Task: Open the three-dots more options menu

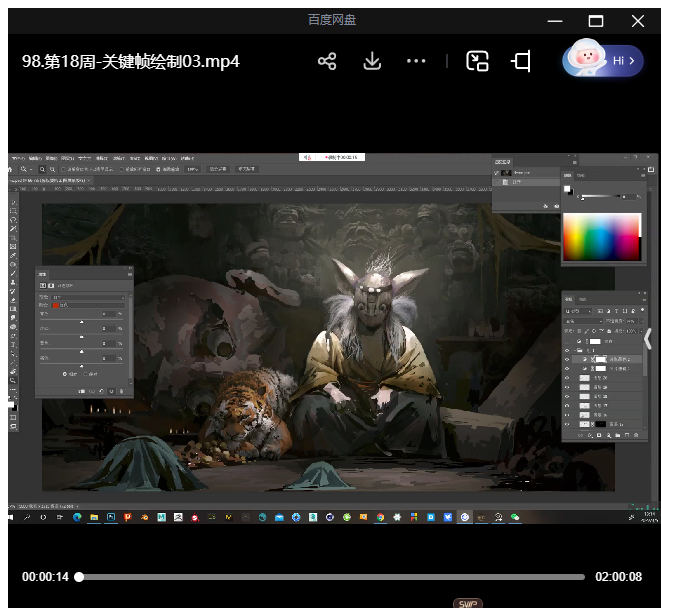Action: (x=416, y=61)
